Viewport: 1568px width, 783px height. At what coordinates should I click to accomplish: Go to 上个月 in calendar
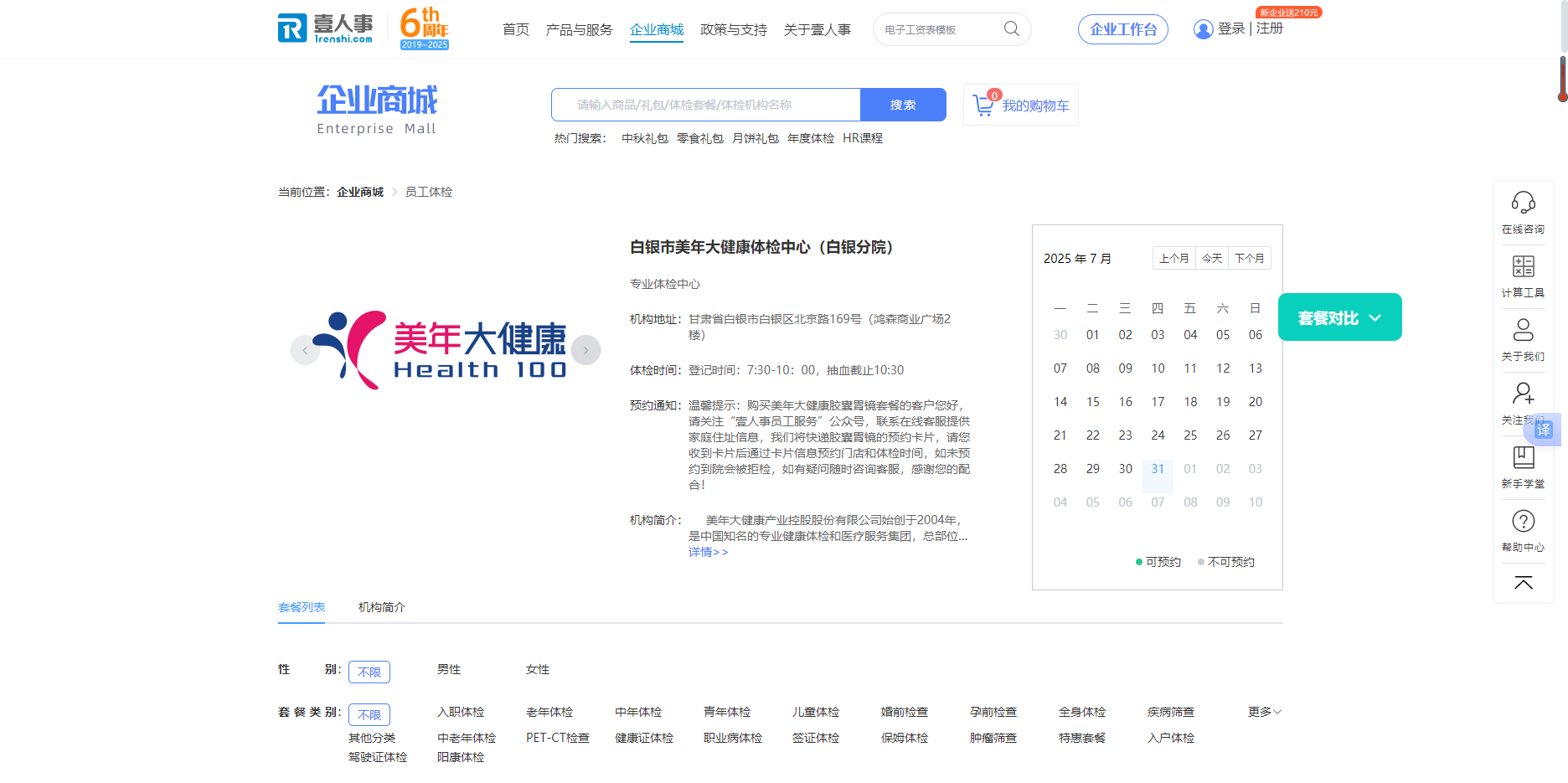pos(1174,258)
